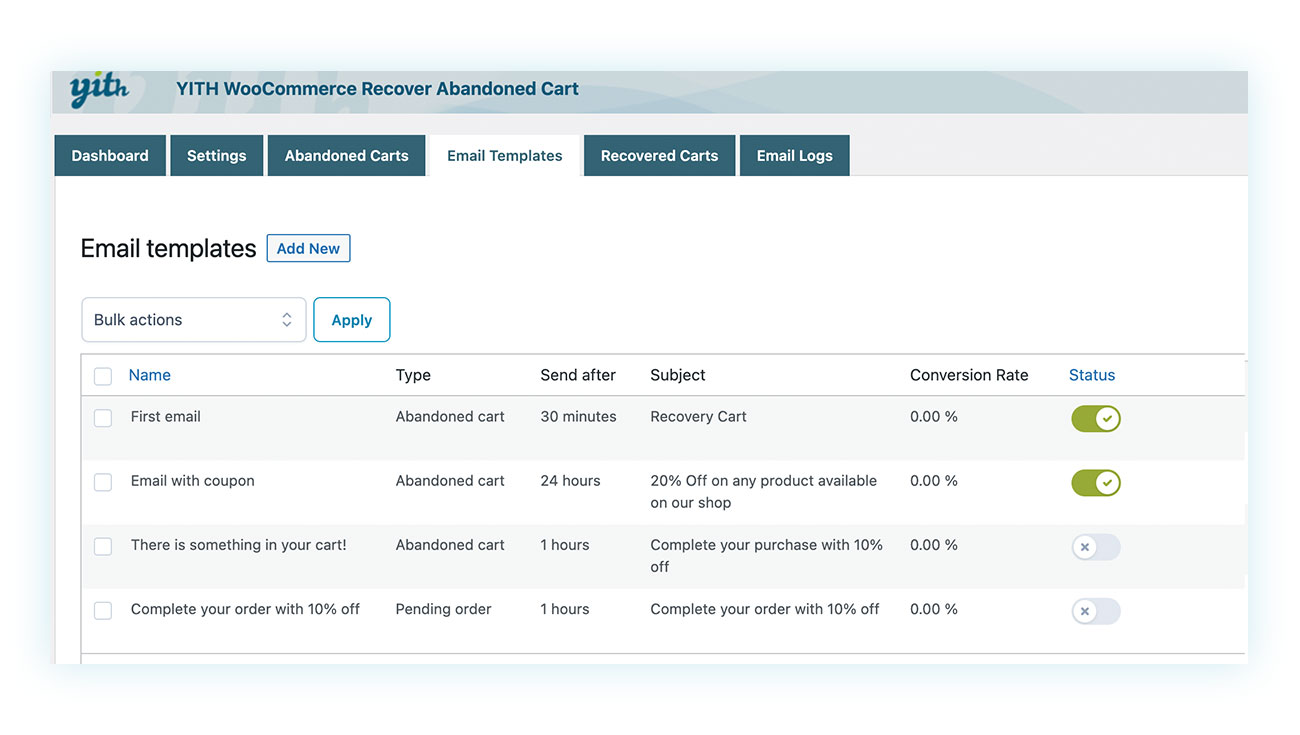Enable There is something in your cart! toggle
The width and height of the screenshot is (1300, 735).
[x=1096, y=547]
